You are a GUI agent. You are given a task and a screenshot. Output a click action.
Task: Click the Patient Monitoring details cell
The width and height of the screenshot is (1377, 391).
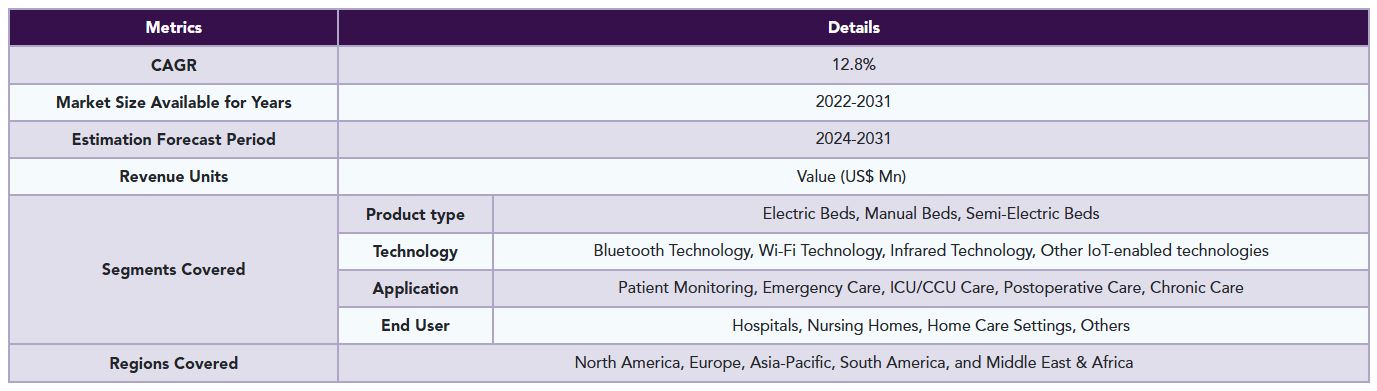click(930, 288)
